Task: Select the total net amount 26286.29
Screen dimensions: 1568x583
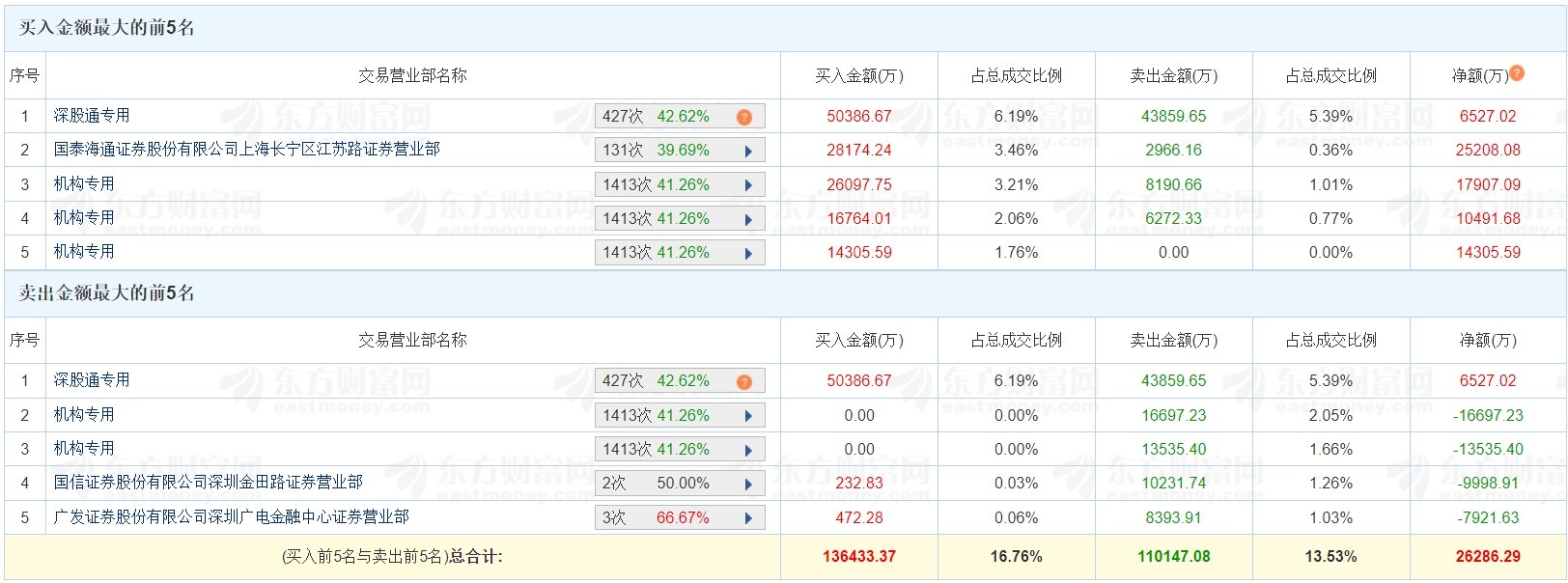Action: tap(1488, 556)
